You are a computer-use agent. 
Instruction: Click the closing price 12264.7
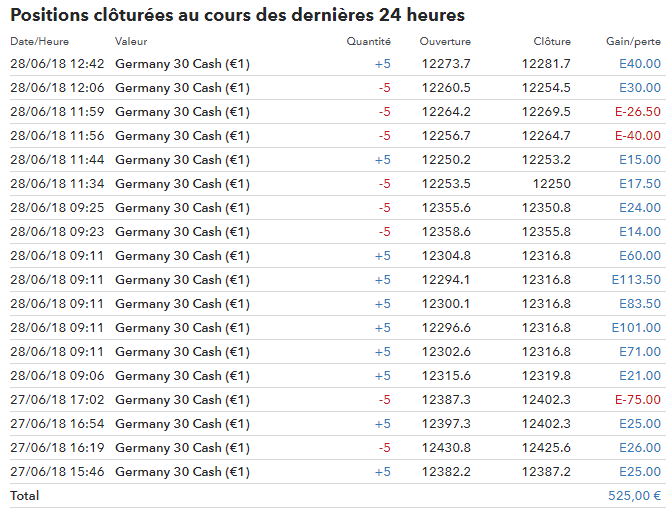tap(546, 135)
